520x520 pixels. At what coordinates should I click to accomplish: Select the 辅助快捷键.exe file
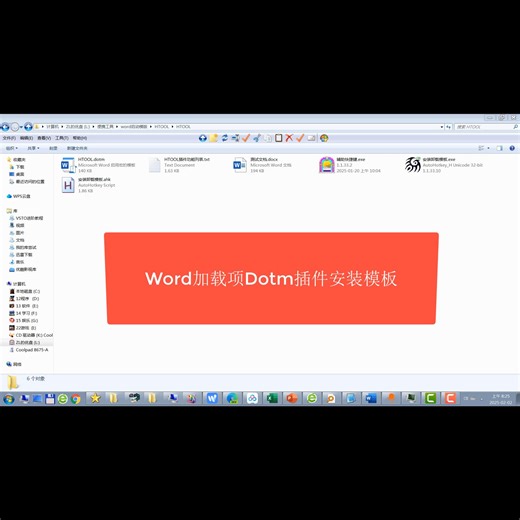(x=350, y=165)
